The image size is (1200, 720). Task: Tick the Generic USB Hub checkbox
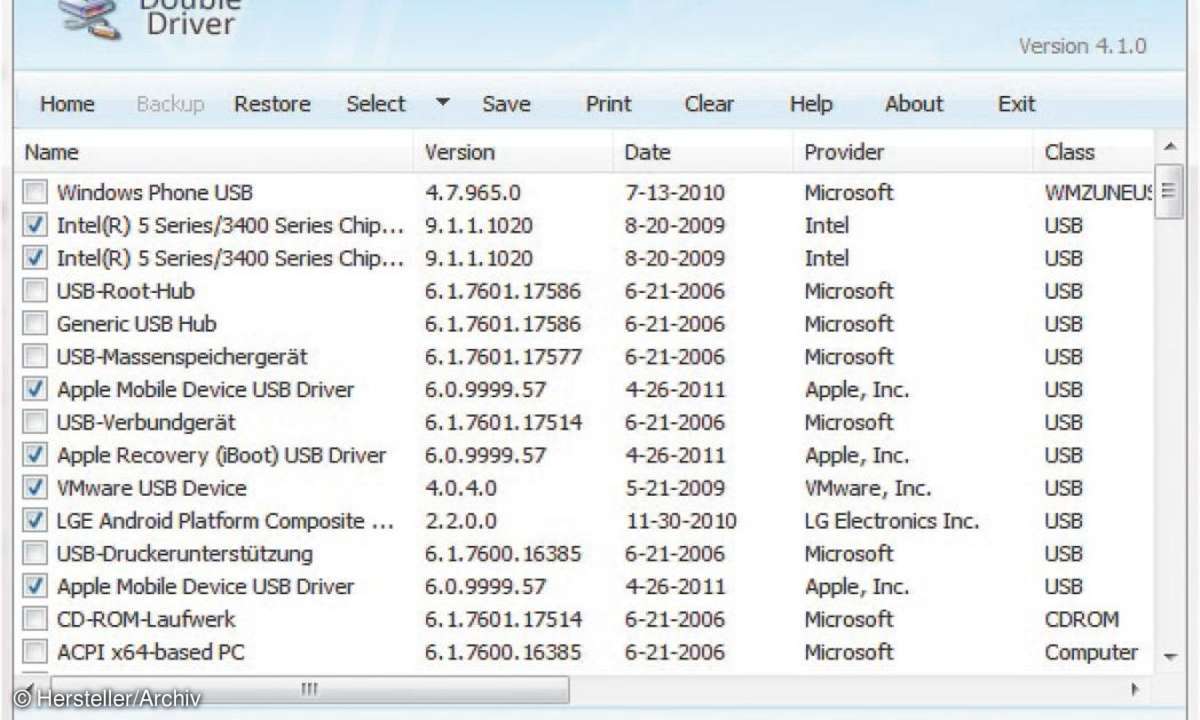click(x=35, y=324)
